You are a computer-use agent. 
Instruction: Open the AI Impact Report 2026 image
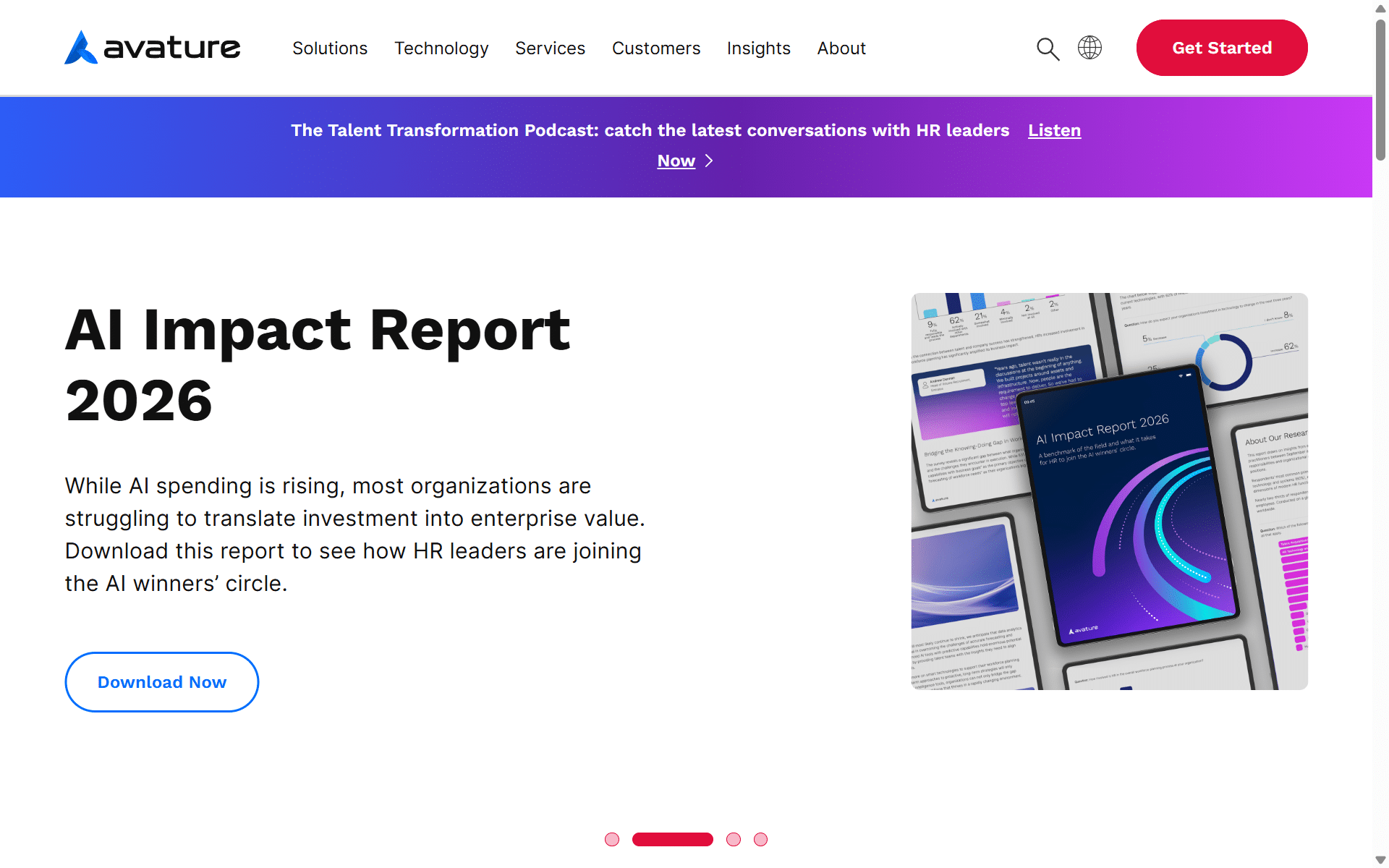[1109, 491]
